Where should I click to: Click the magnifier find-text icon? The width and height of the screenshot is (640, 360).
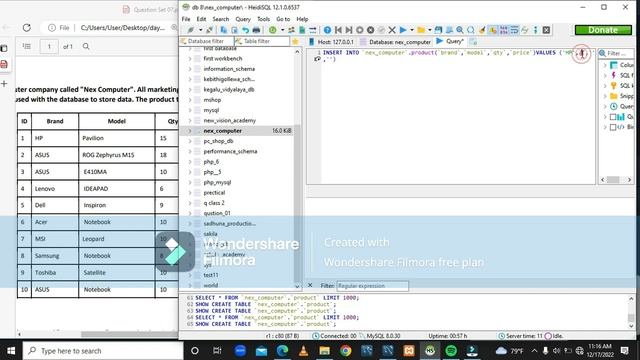[460, 30]
